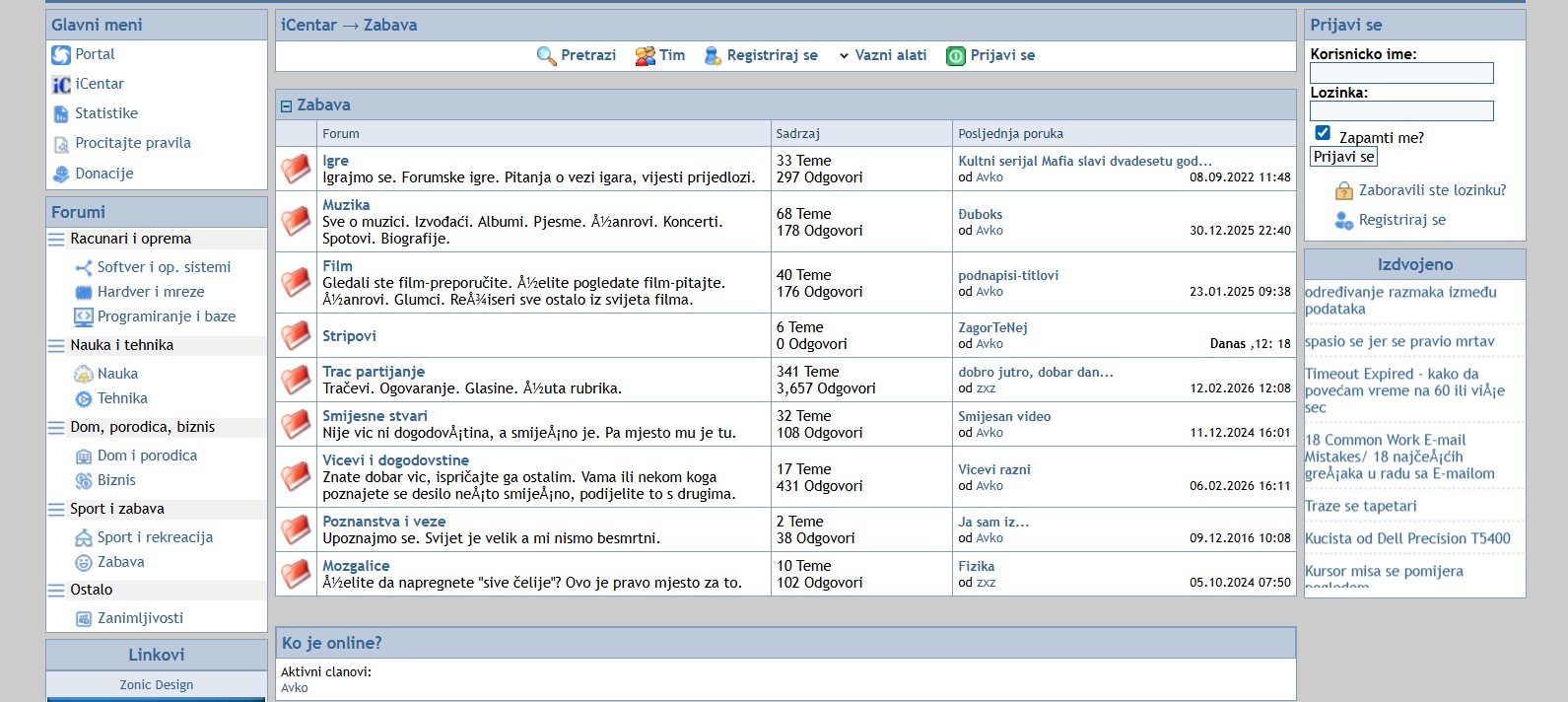Open Procitajte pravila from main menu

coord(132,143)
